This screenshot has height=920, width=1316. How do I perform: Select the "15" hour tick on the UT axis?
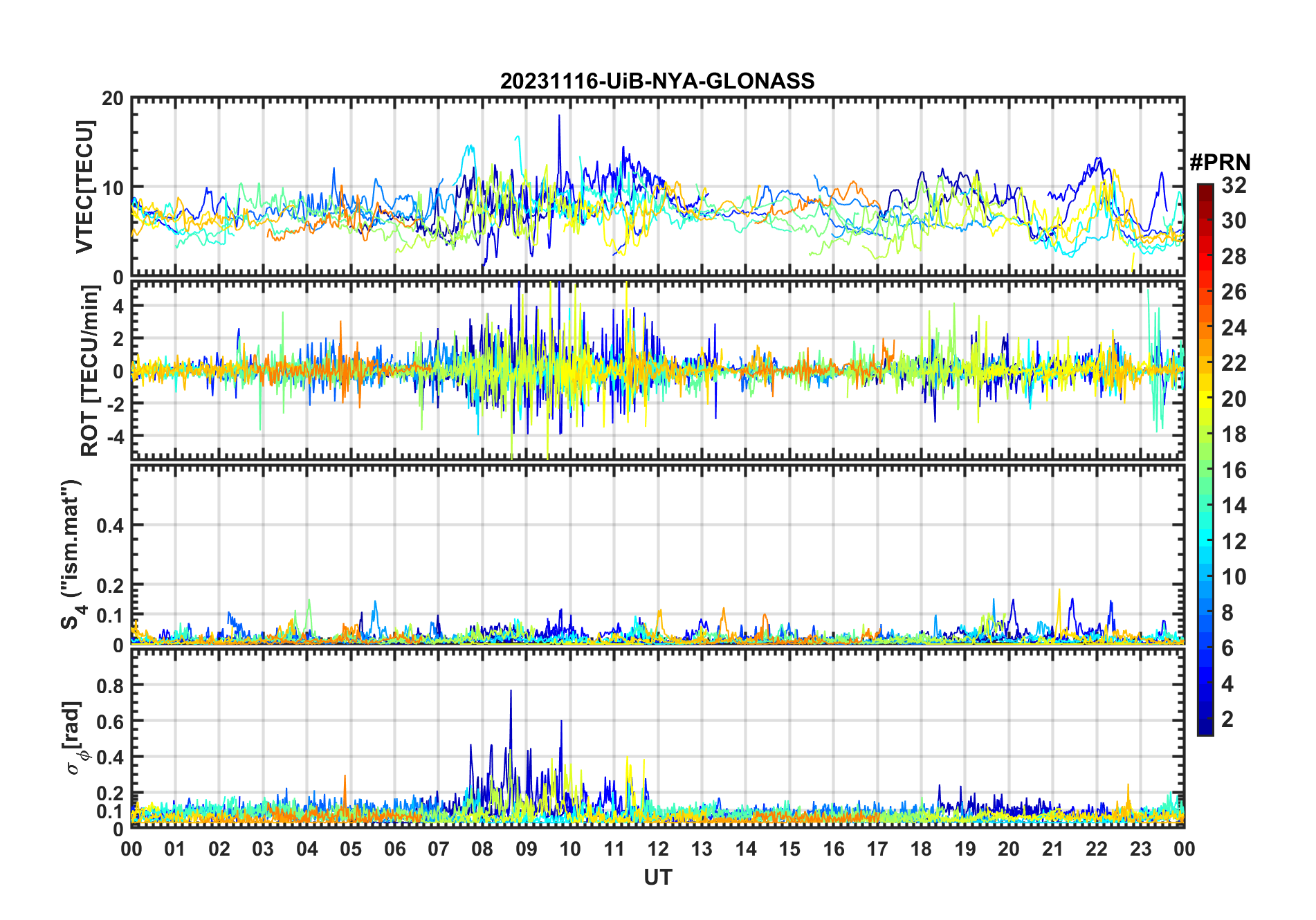pos(789,849)
